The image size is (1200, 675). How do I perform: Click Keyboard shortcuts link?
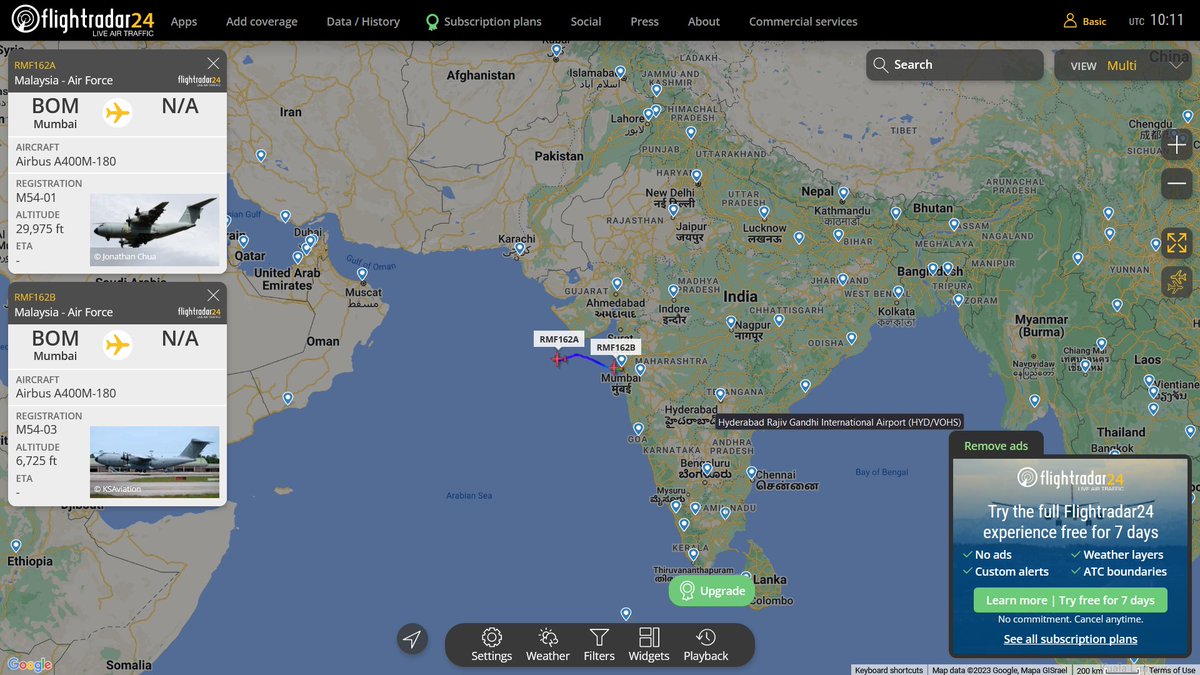(889, 670)
